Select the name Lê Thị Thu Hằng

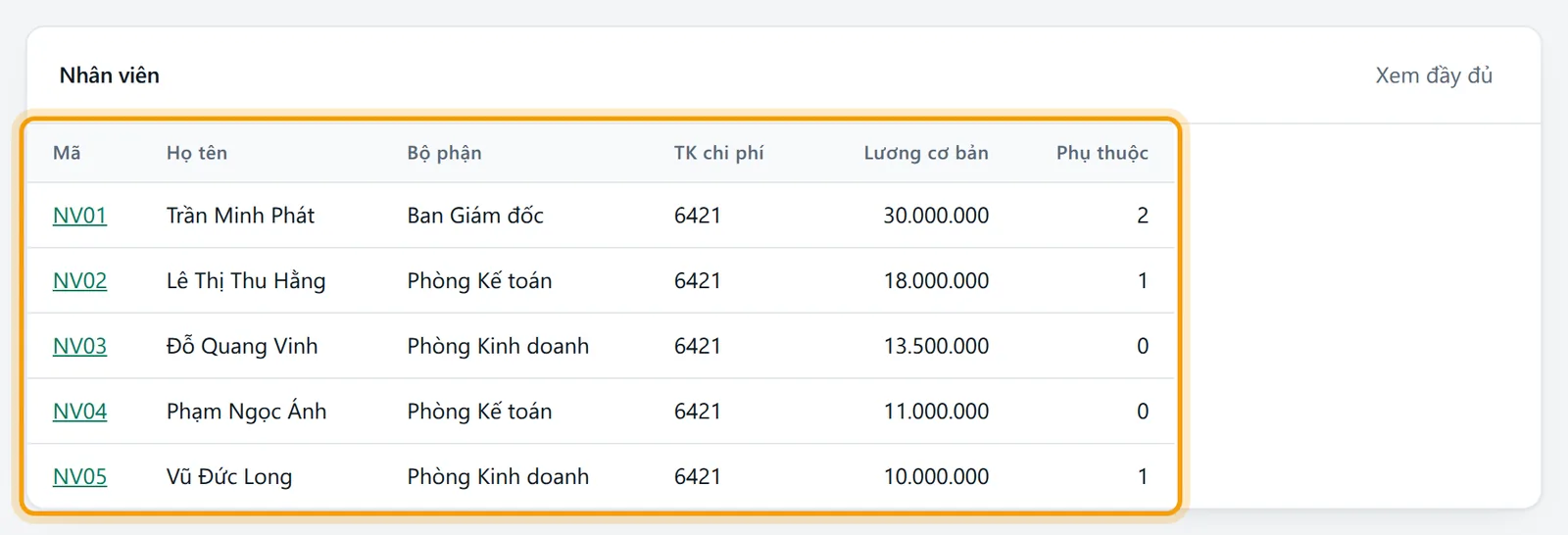coord(246,281)
